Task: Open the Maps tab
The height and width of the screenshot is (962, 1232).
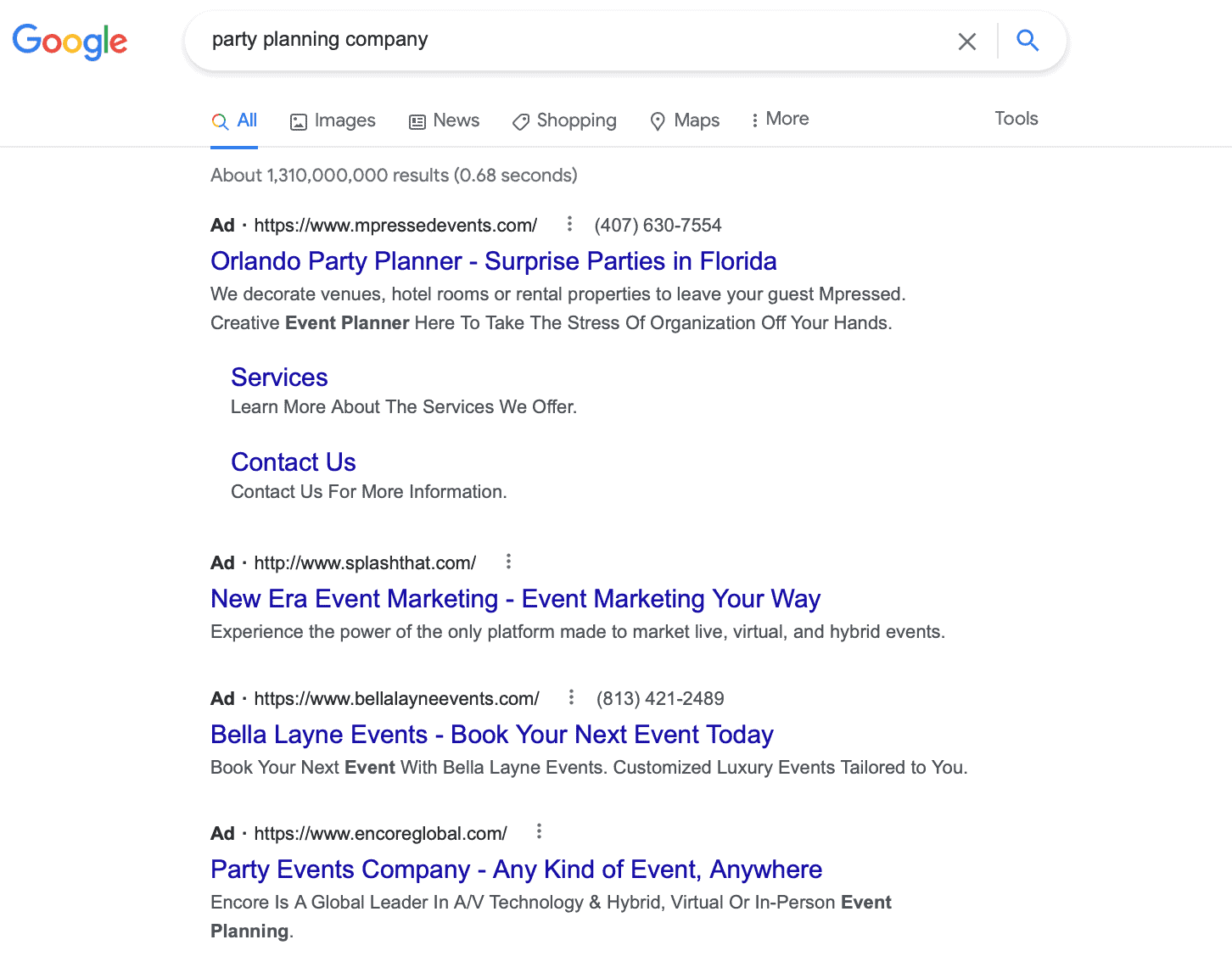Action: [685, 120]
